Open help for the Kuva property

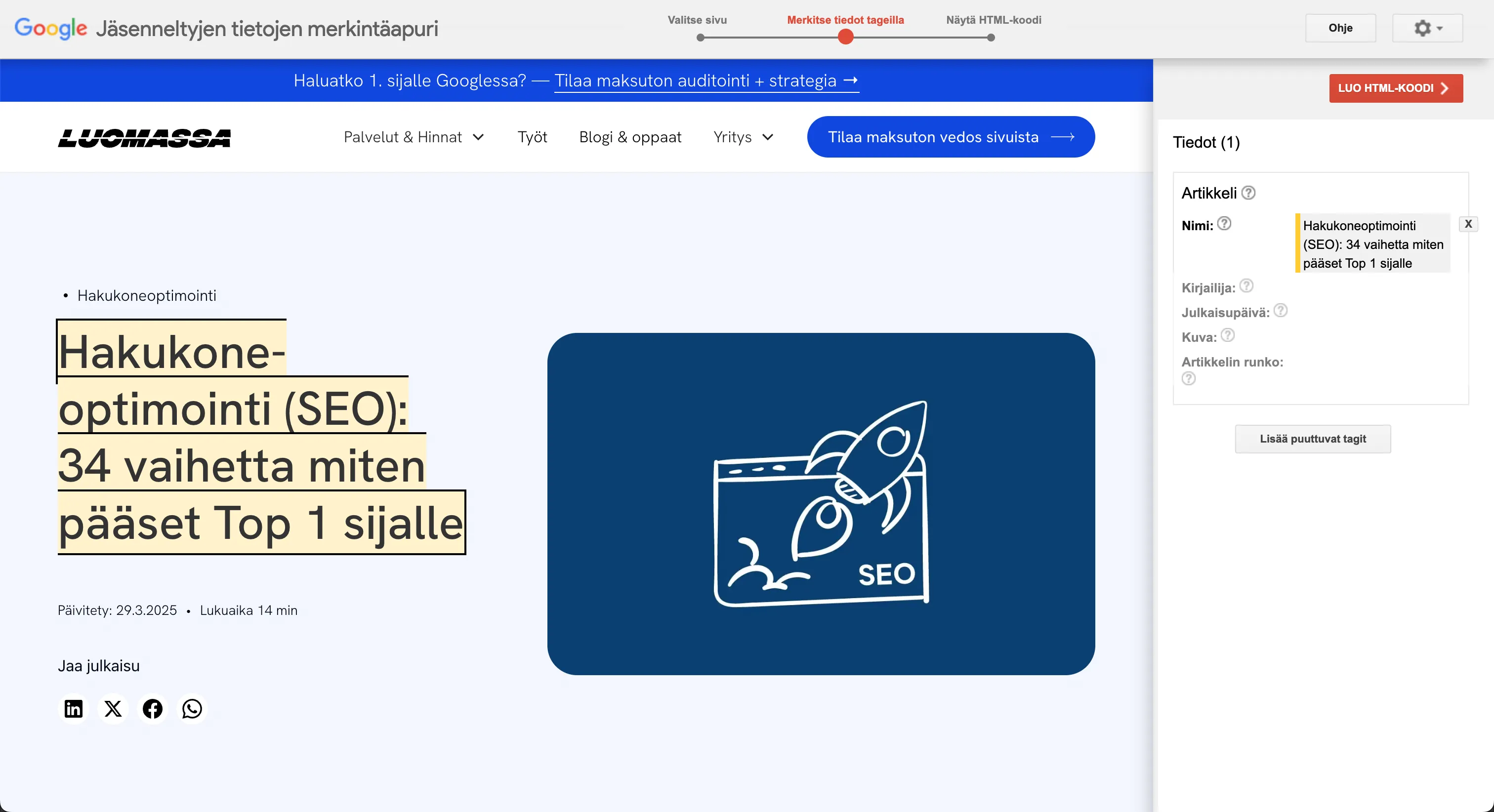click(1228, 335)
